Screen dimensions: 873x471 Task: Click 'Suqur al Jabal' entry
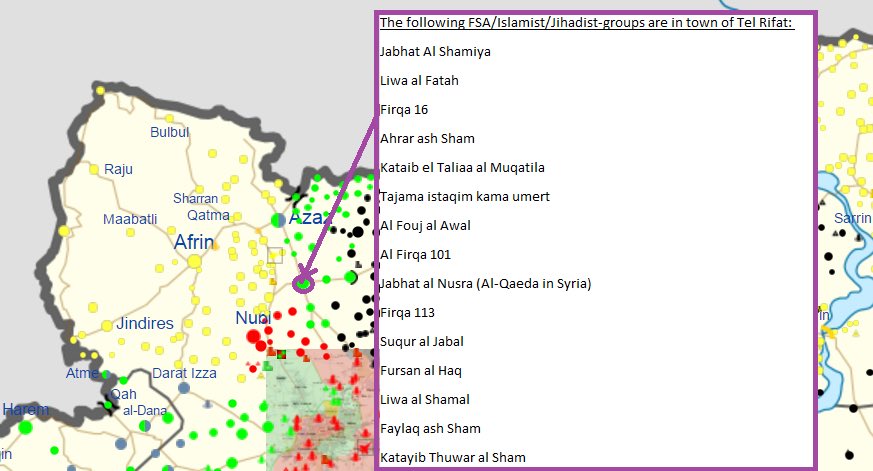(422, 341)
